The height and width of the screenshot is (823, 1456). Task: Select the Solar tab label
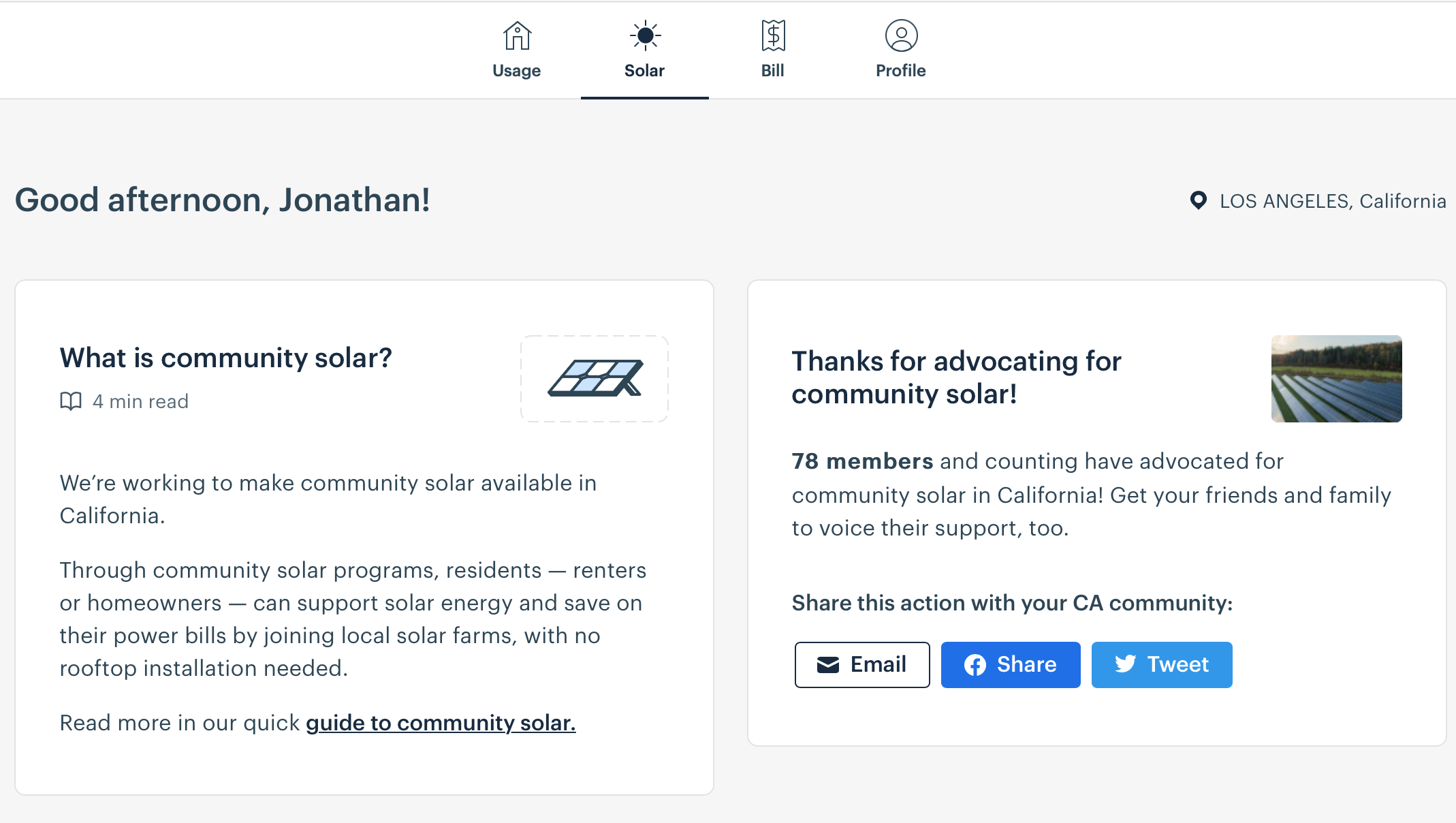coord(644,71)
